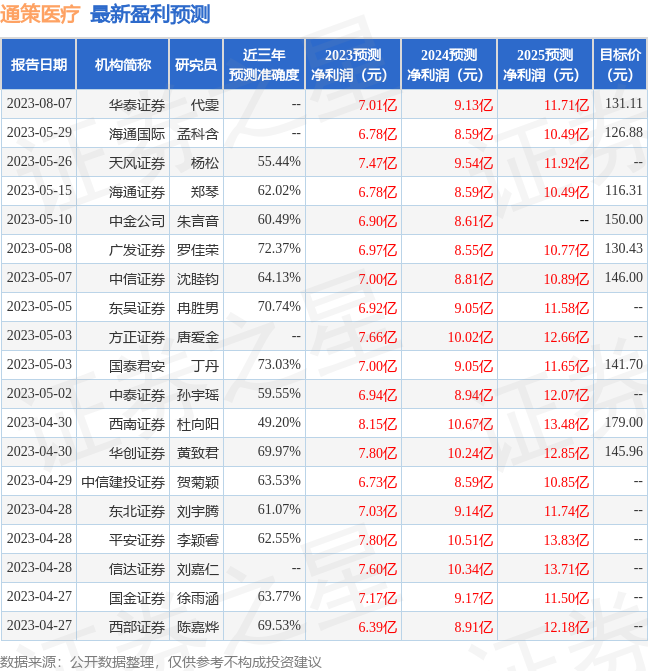This screenshot has width=648, height=671.
Task: Click analyst name 代雯
Action: [205, 105]
